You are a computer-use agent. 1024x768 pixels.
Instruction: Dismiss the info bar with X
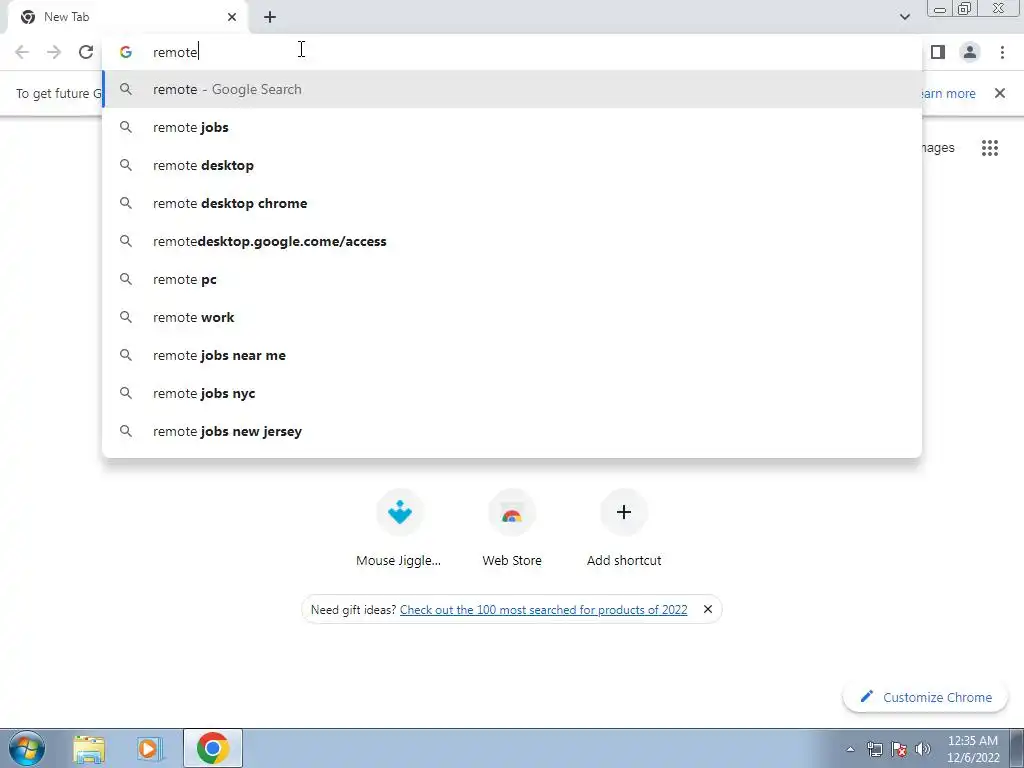click(x=999, y=93)
